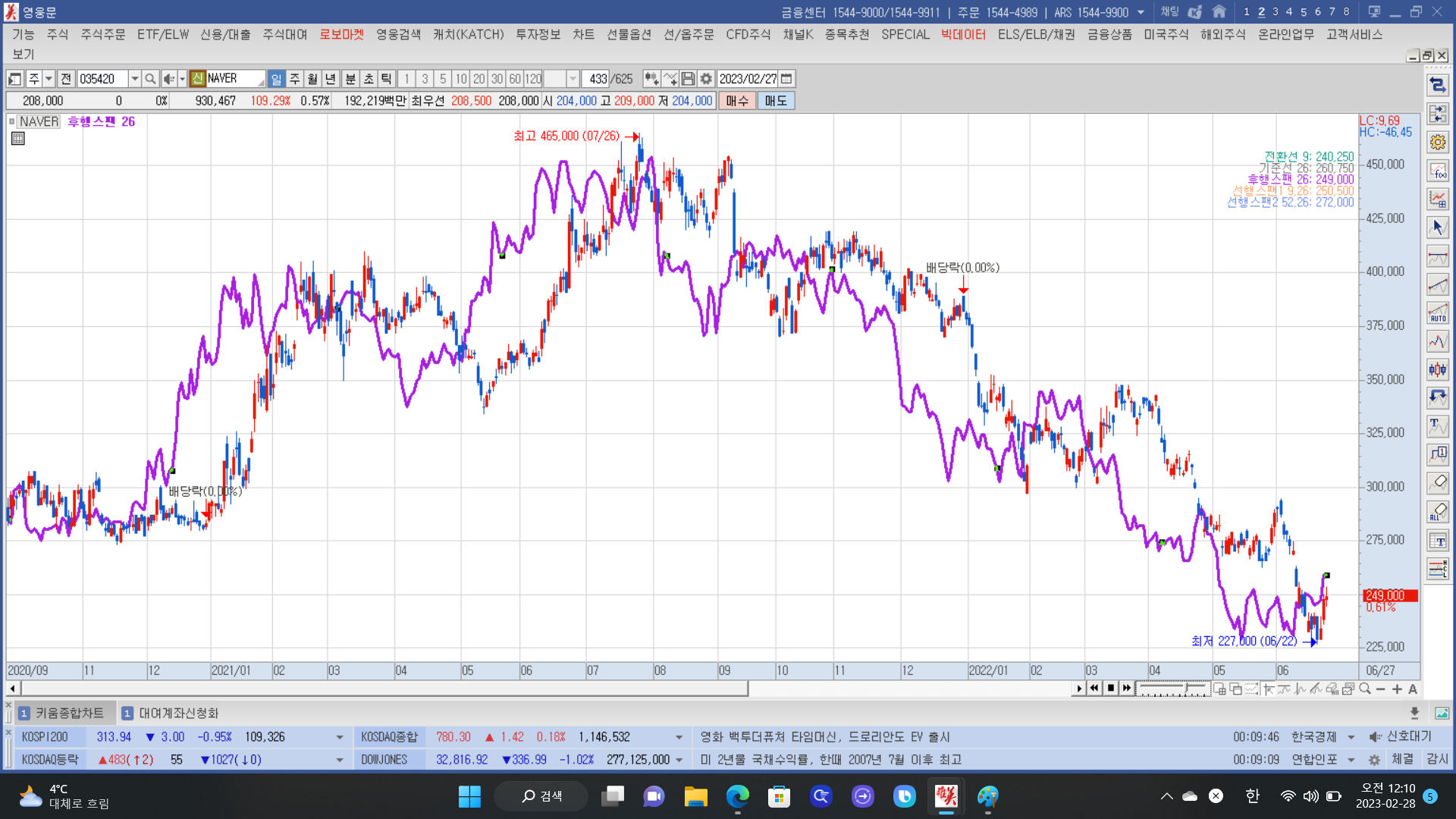The image size is (1456, 819).
Task: Click the plus zoom-in chart icon
Action: 1397,689
